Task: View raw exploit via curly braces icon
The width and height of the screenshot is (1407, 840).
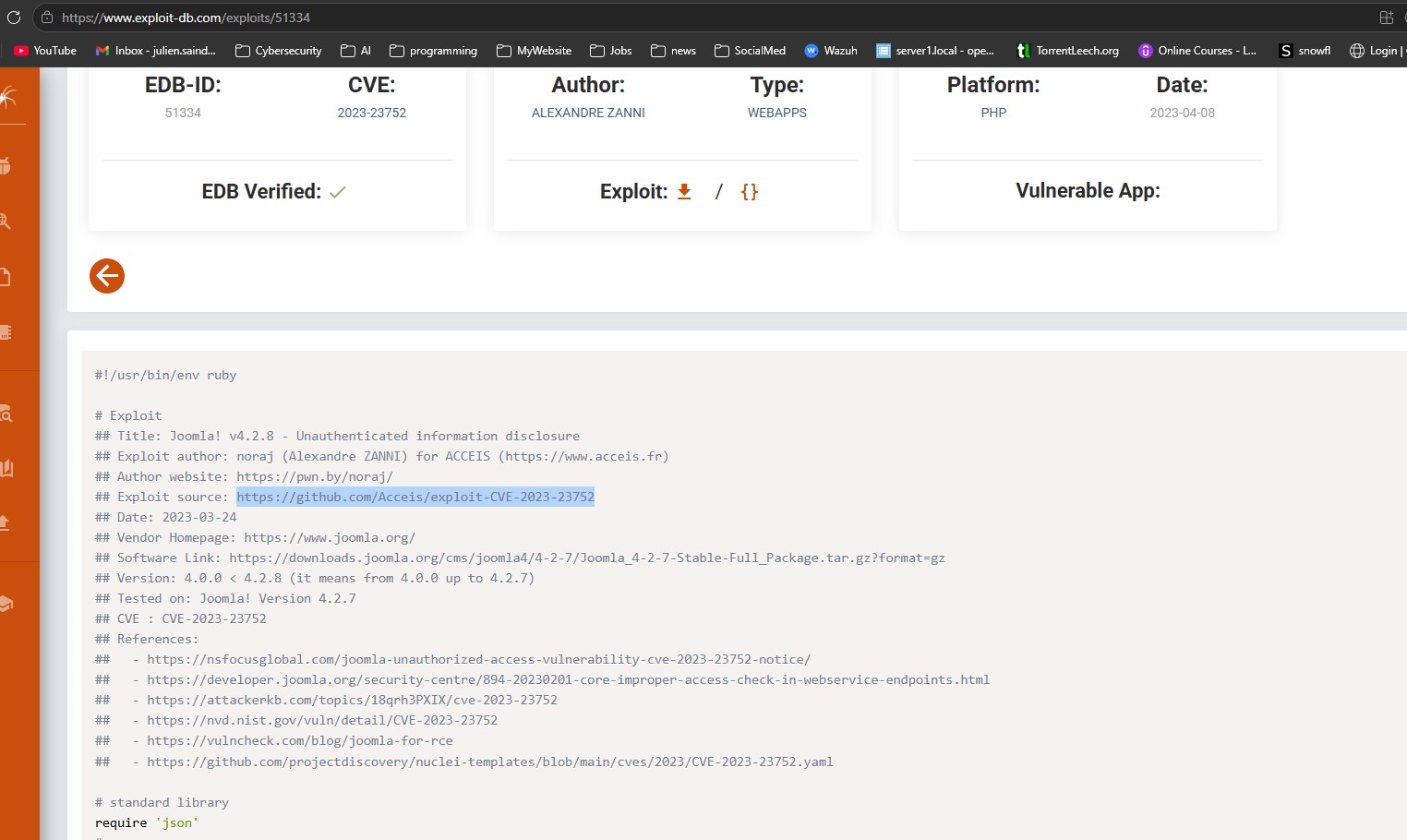Action: click(749, 191)
